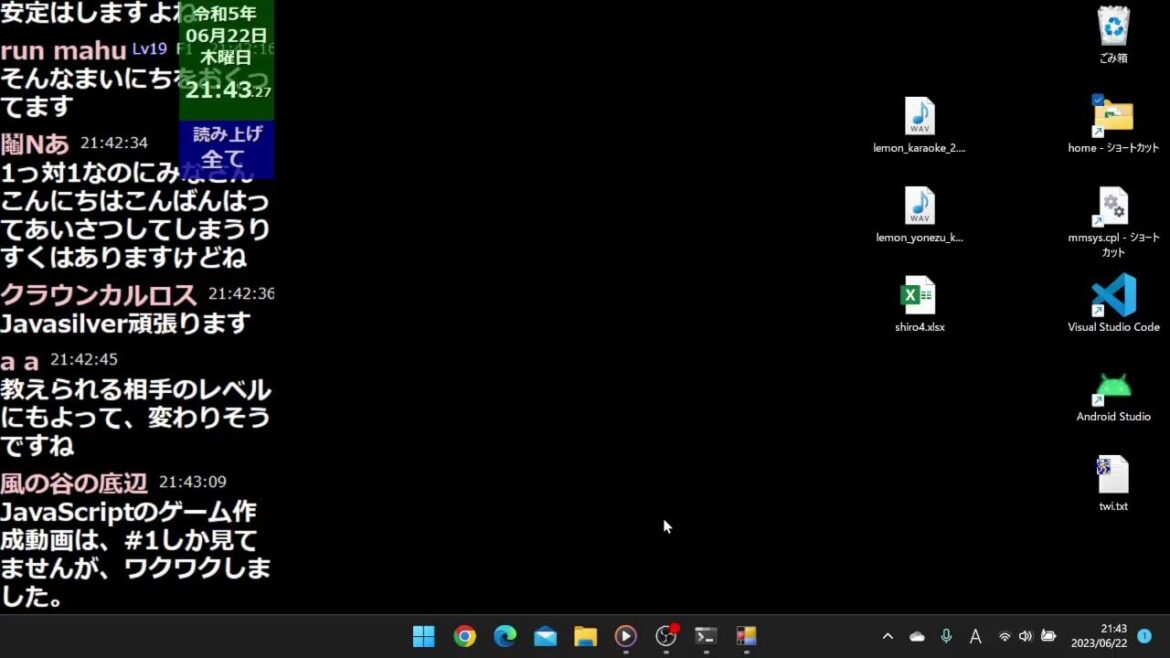Open Microsoft Edge from the taskbar
This screenshot has width=1170, height=658.
click(x=505, y=637)
